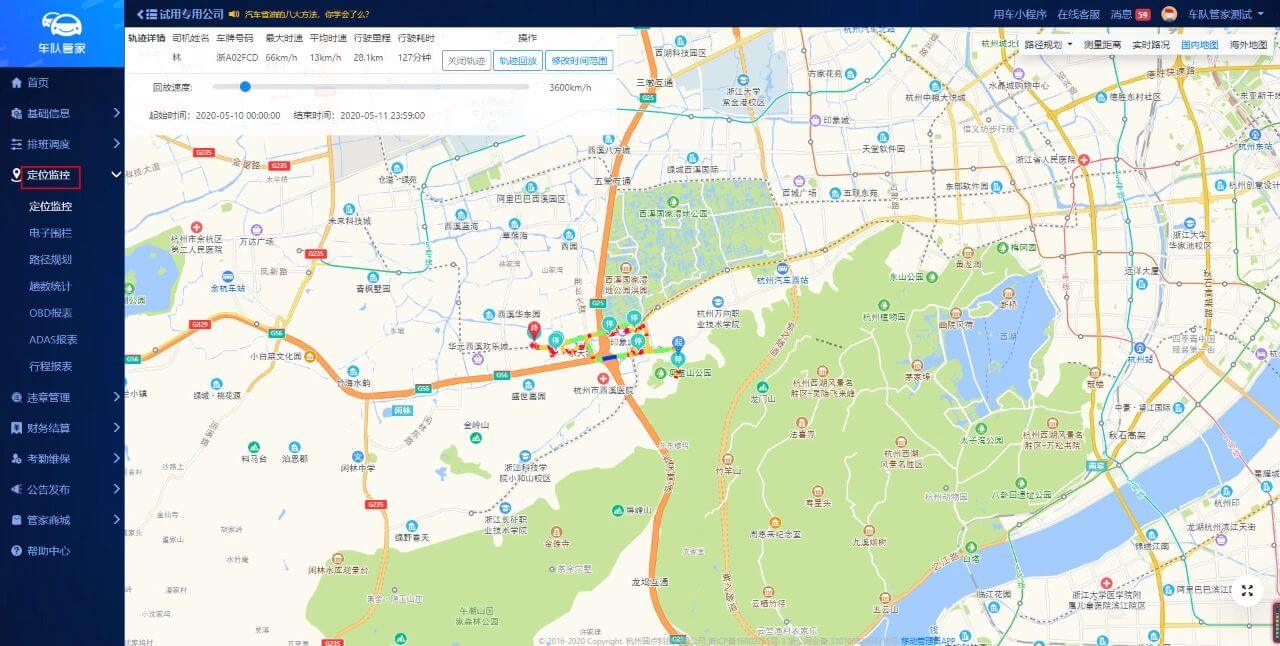Screen dimensions: 1280x646
Task: Open messages with the red 59 badge
Action: [x=1130, y=14]
